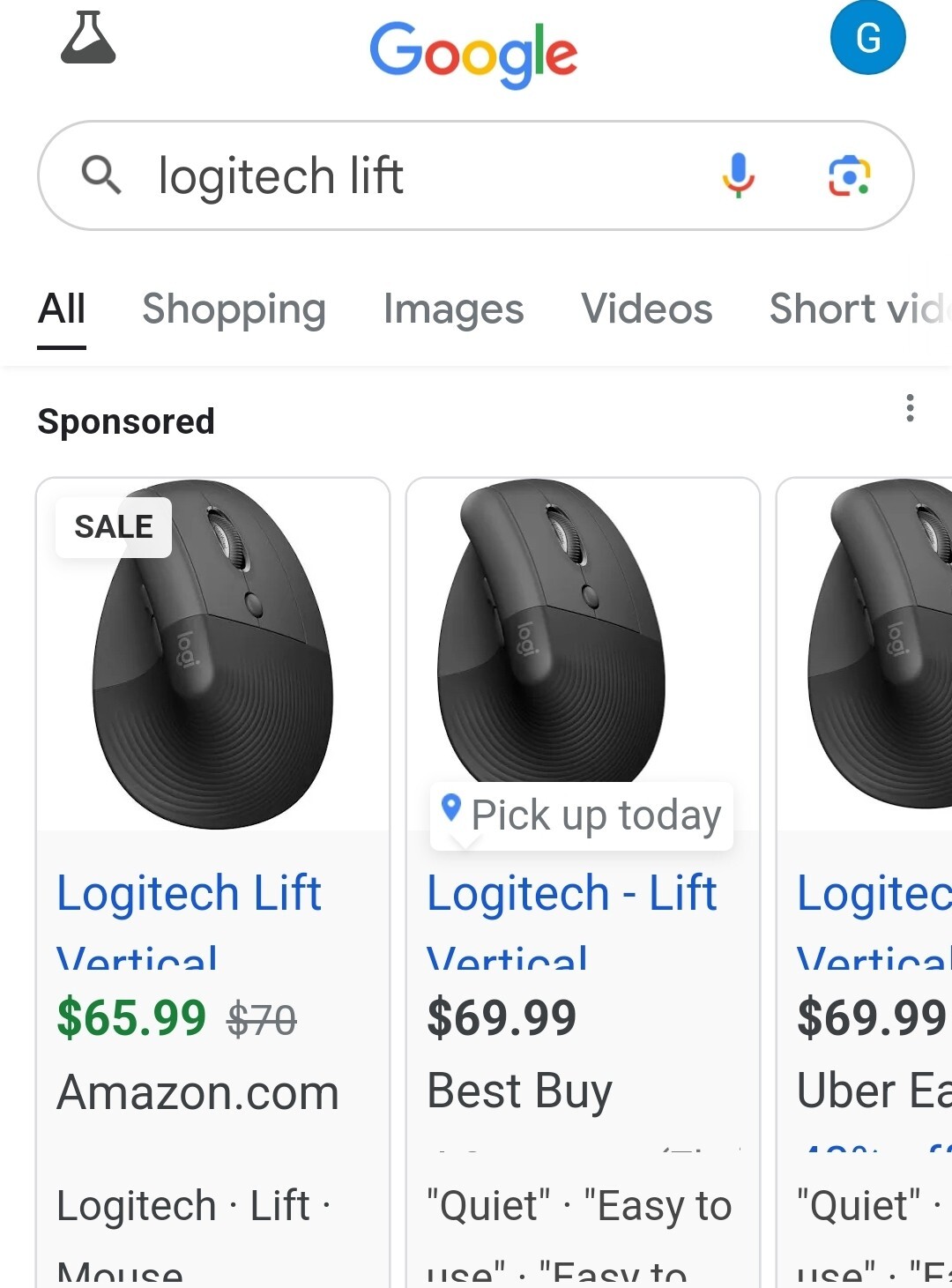The height and width of the screenshot is (1288, 952).
Task: Open Google Lens camera search
Action: point(849,175)
